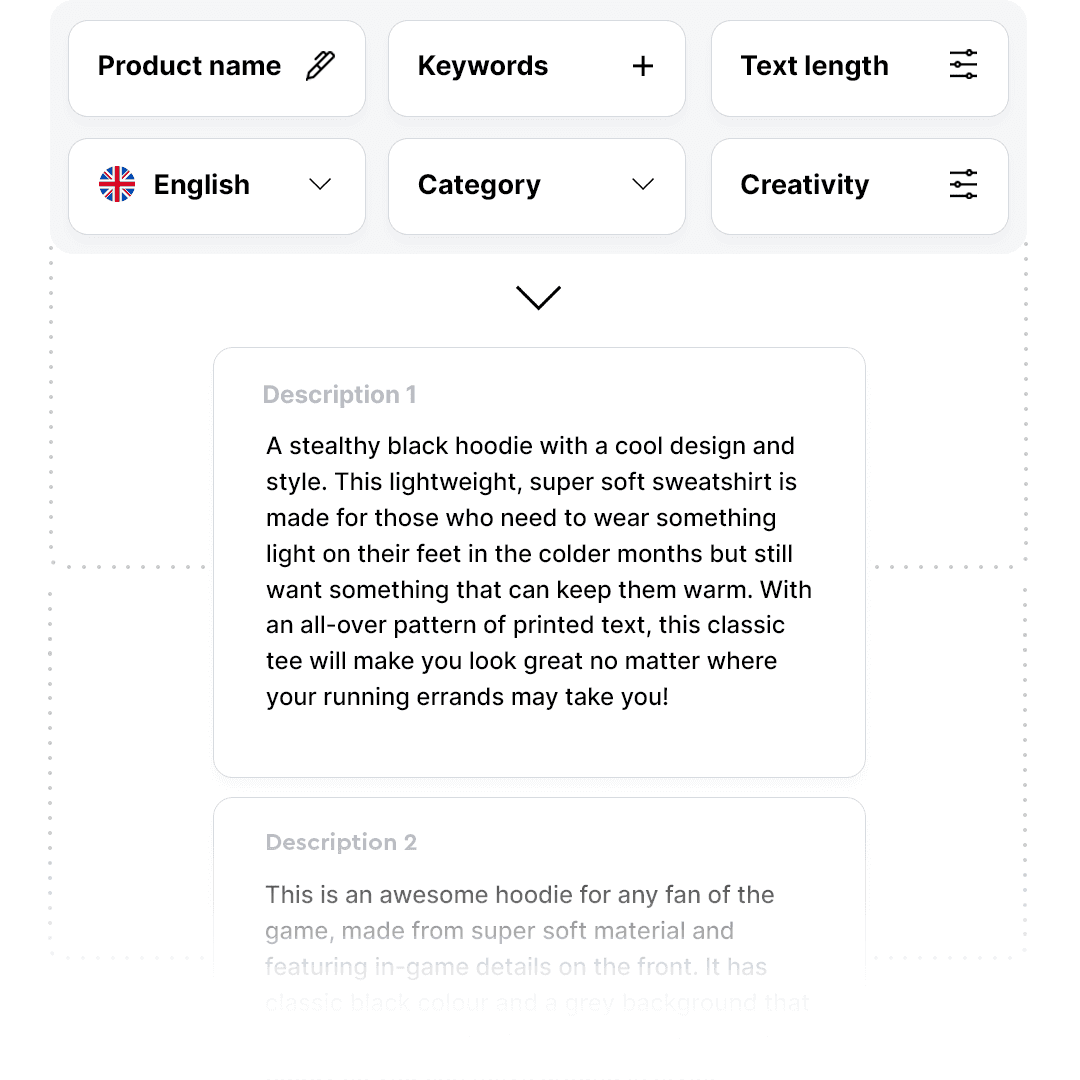Select the sliders icon next to Text length
Viewport: 1080px width, 1080px height.
[962, 64]
